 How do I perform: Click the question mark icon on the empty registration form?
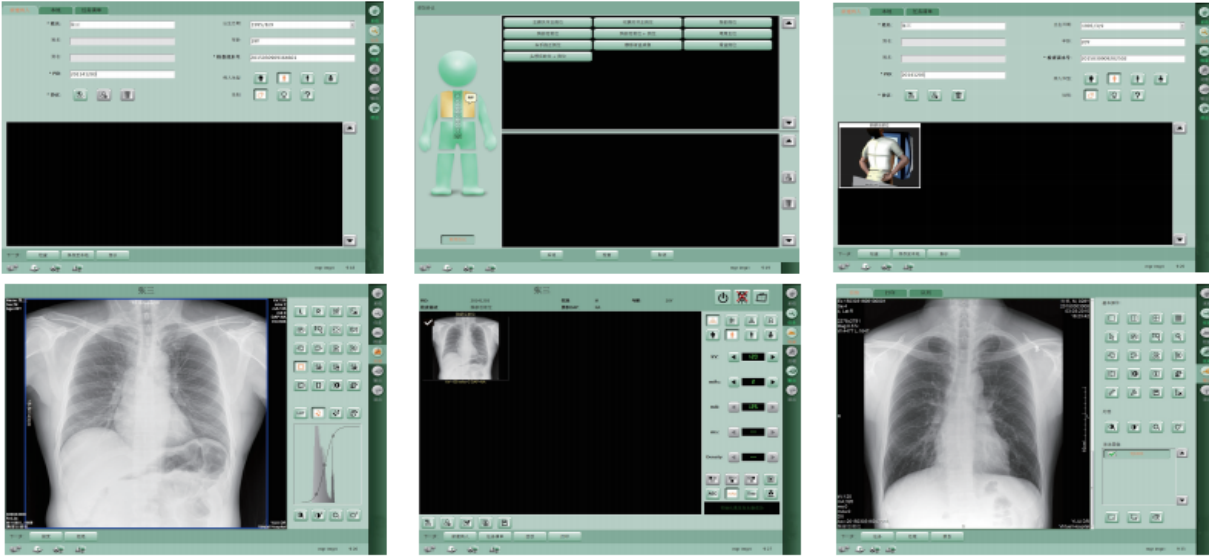307,95
